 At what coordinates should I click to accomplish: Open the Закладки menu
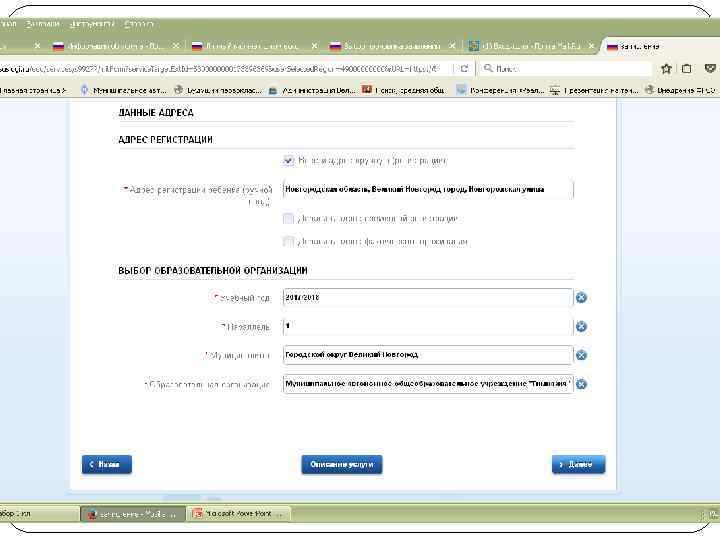[x=43, y=24]
